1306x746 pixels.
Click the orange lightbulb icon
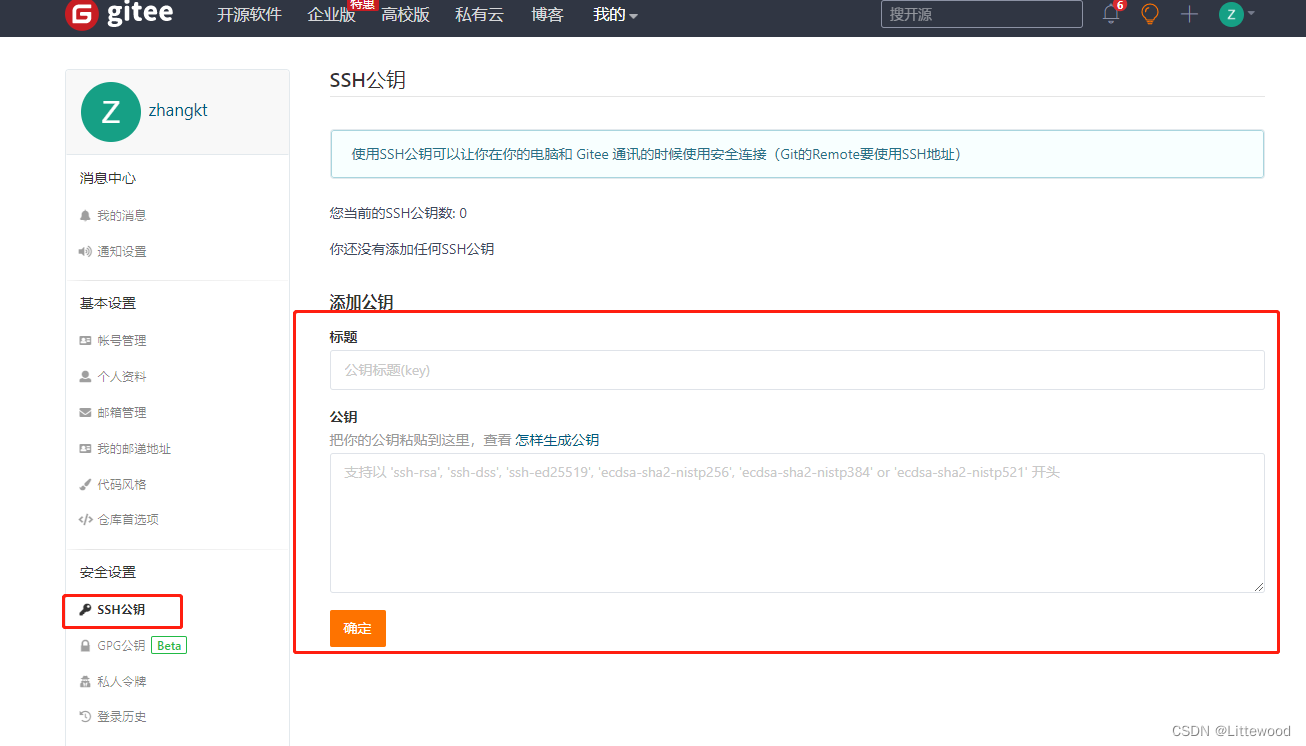1150,14
